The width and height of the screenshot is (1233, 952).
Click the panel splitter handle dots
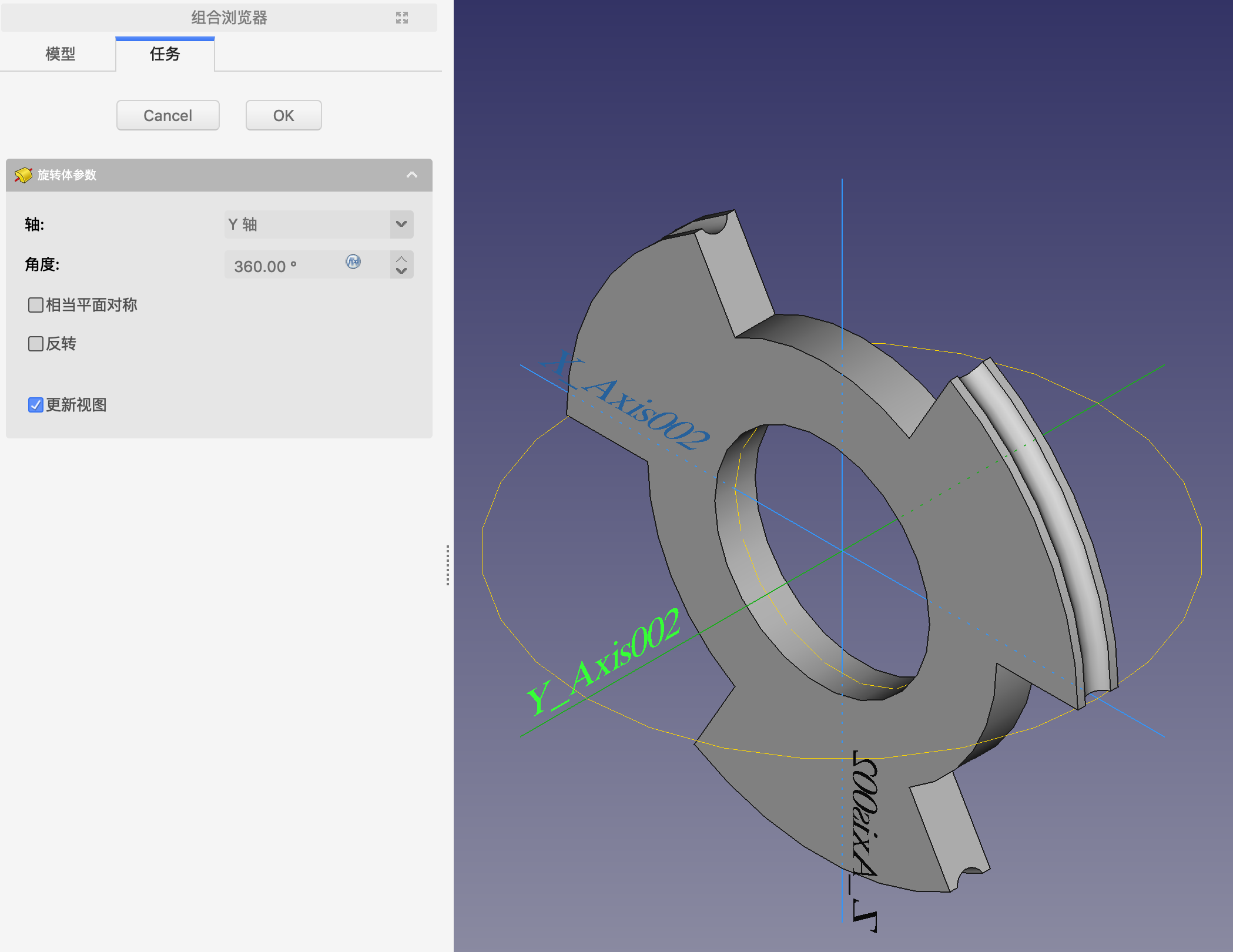(448, 565)
